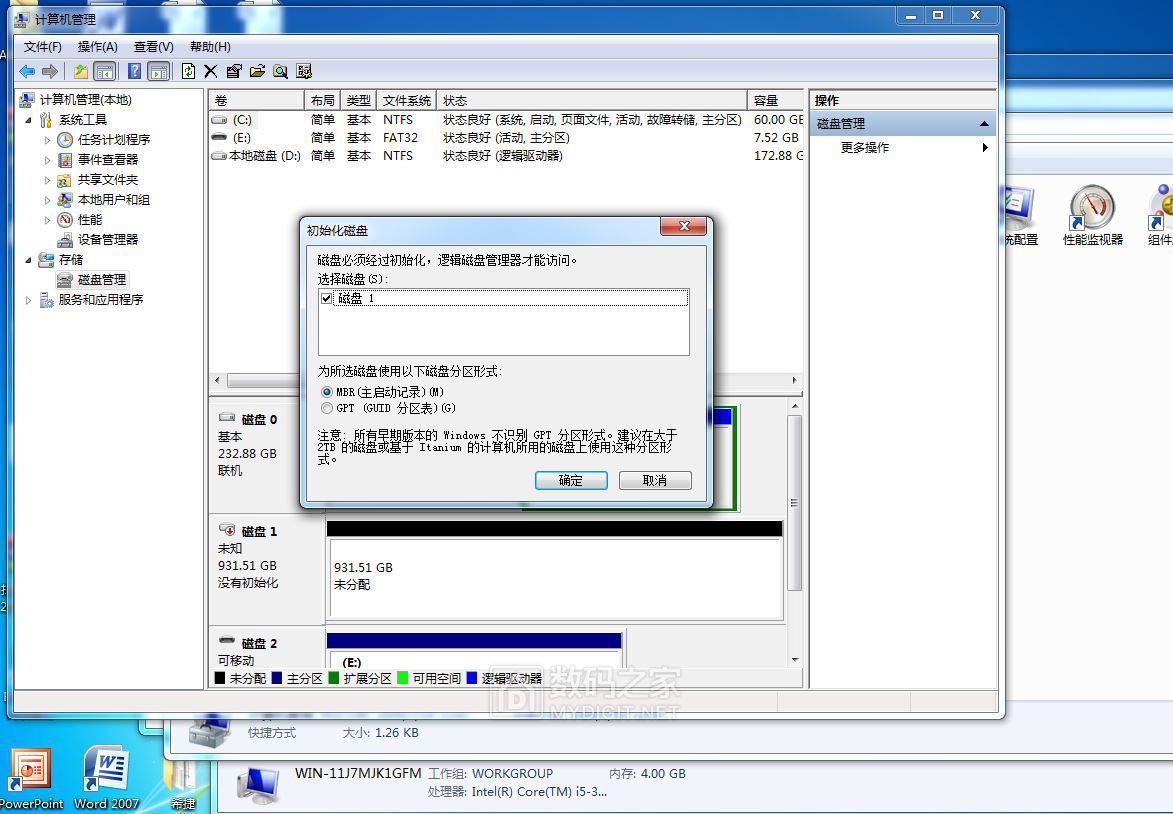Collapse the 系统工具 tree node
This screenshot has width=1173, height=814.
[x=28, y=120]
